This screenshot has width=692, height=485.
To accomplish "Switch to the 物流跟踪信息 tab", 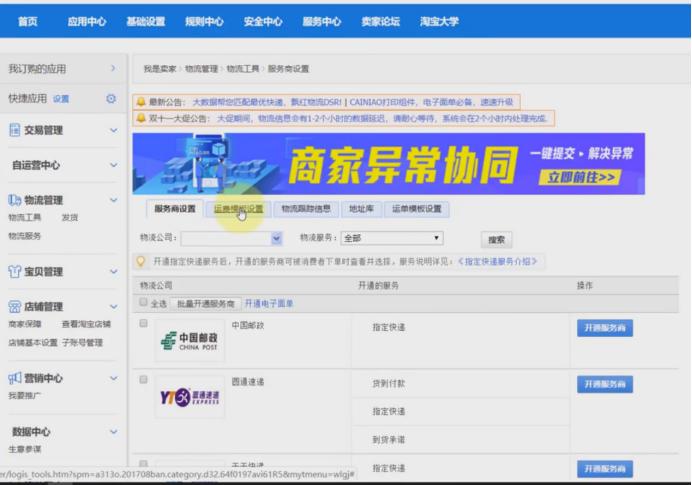I will tap(306, 209).
